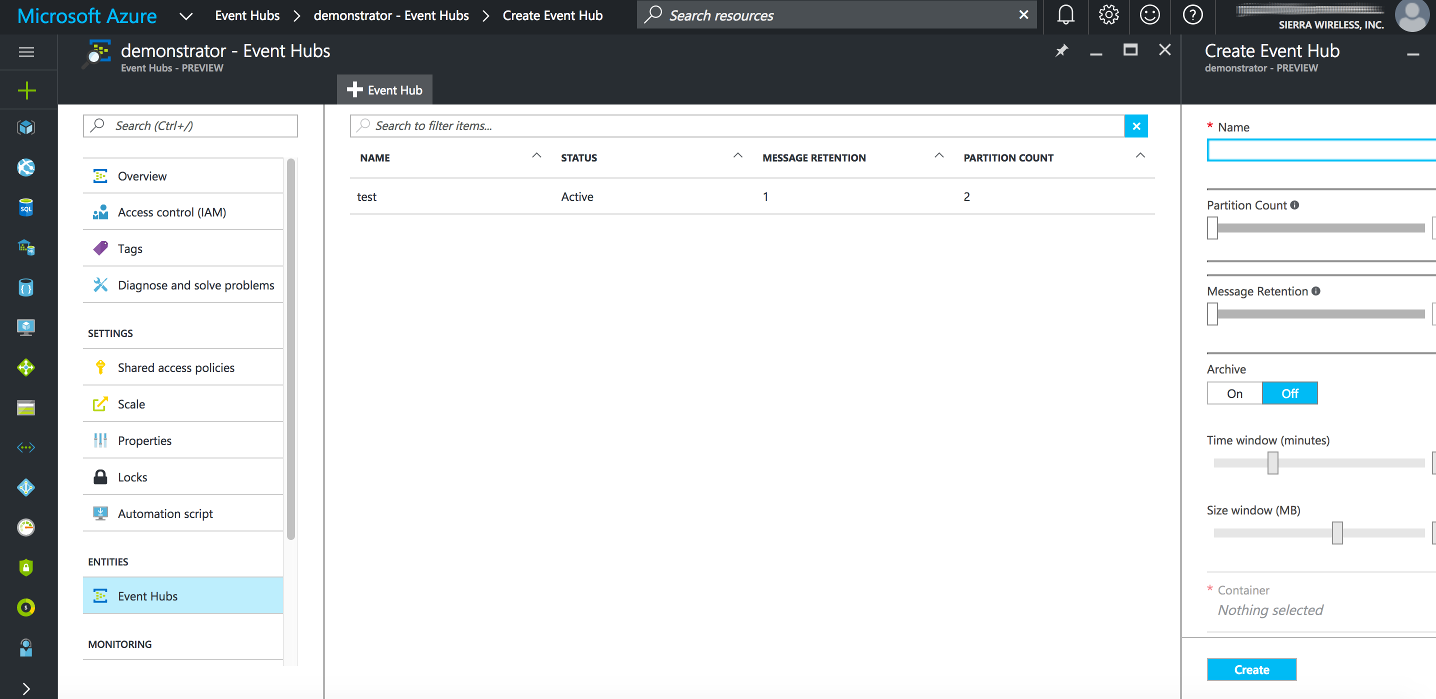Click the + Event Hub button

click(x=385, y=90)
